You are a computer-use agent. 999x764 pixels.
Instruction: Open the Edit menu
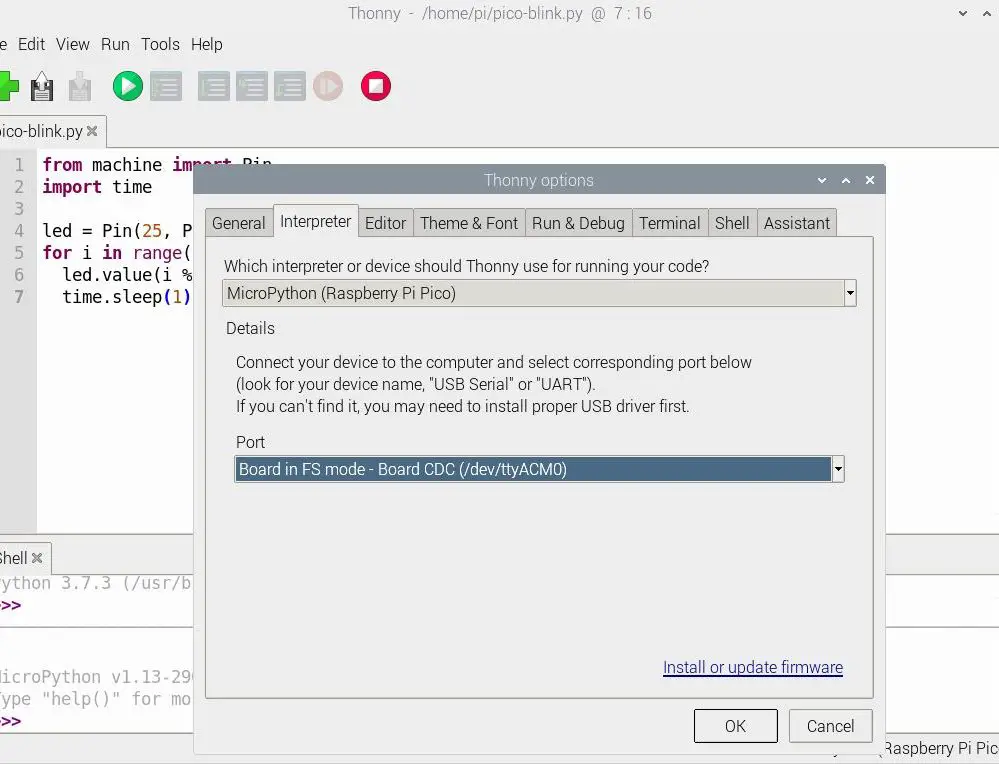31,44
